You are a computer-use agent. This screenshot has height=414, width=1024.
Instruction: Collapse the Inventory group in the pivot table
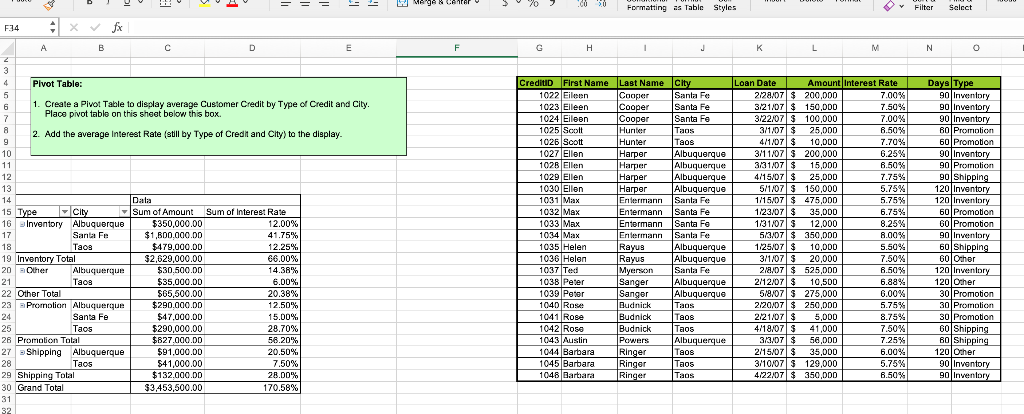[x=22, y=224]
